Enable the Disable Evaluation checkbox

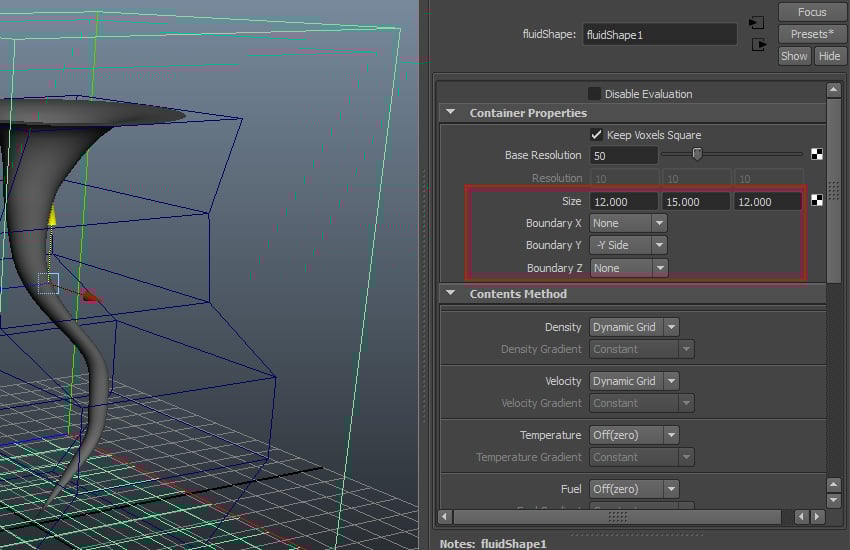(595, 94)
